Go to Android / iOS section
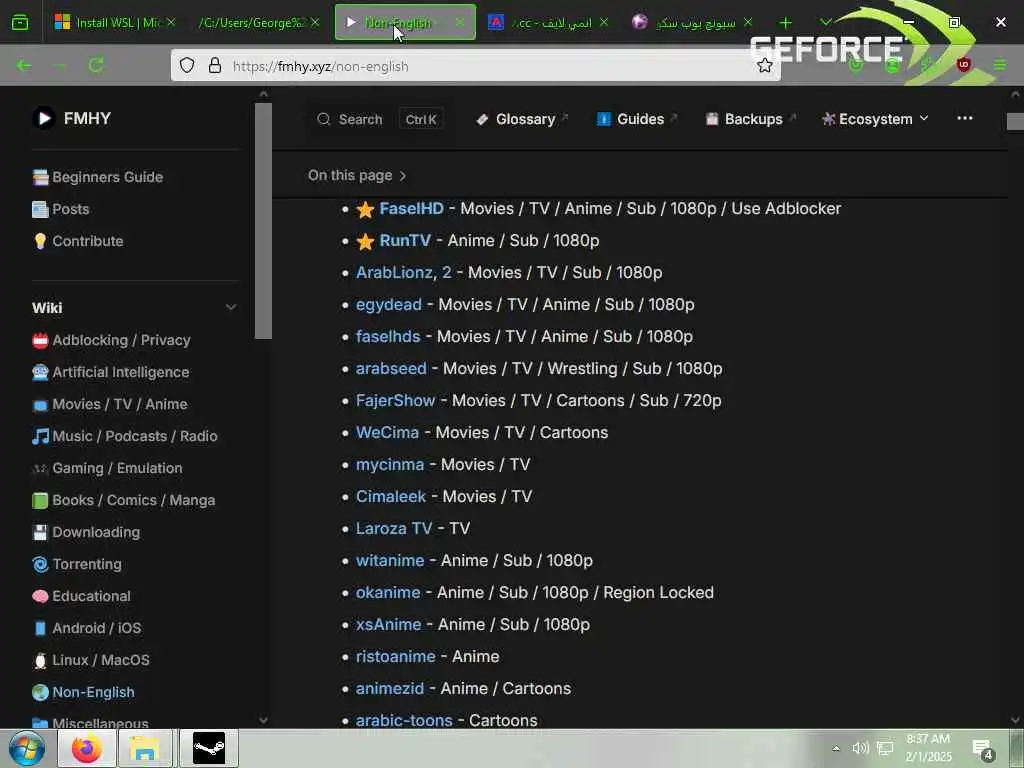The width and height of the screenshot is (1024, 768). click(x=87, y=628)
